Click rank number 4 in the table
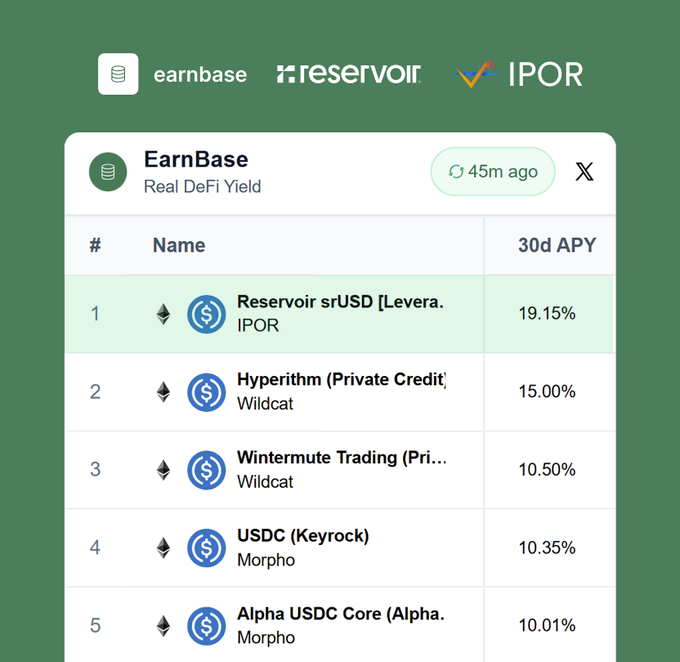The width and height of the screenshot is (680, 662). tap(95, 547)
